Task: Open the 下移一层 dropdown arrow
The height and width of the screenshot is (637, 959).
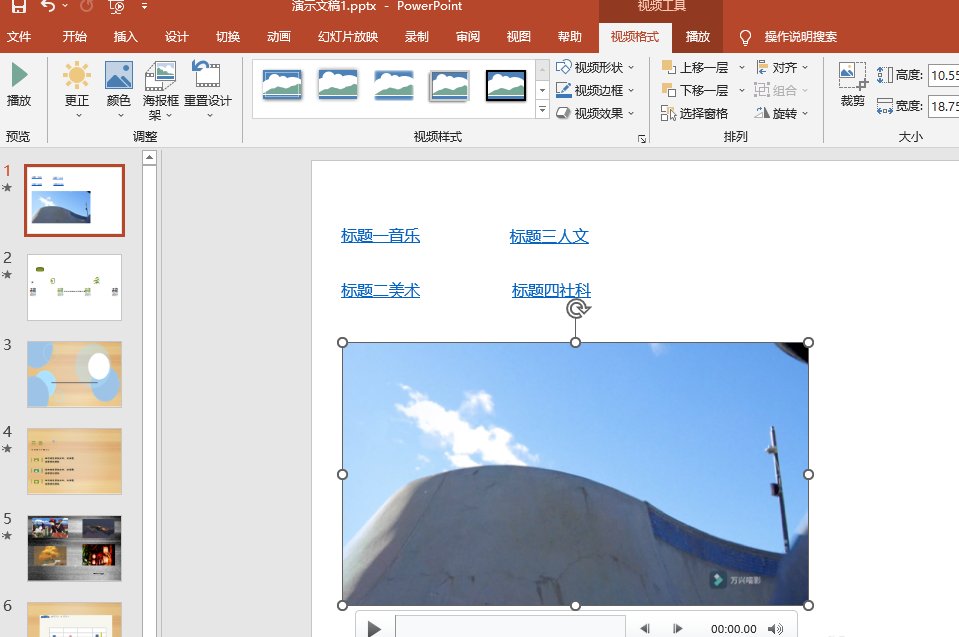Action: point(741,90)
